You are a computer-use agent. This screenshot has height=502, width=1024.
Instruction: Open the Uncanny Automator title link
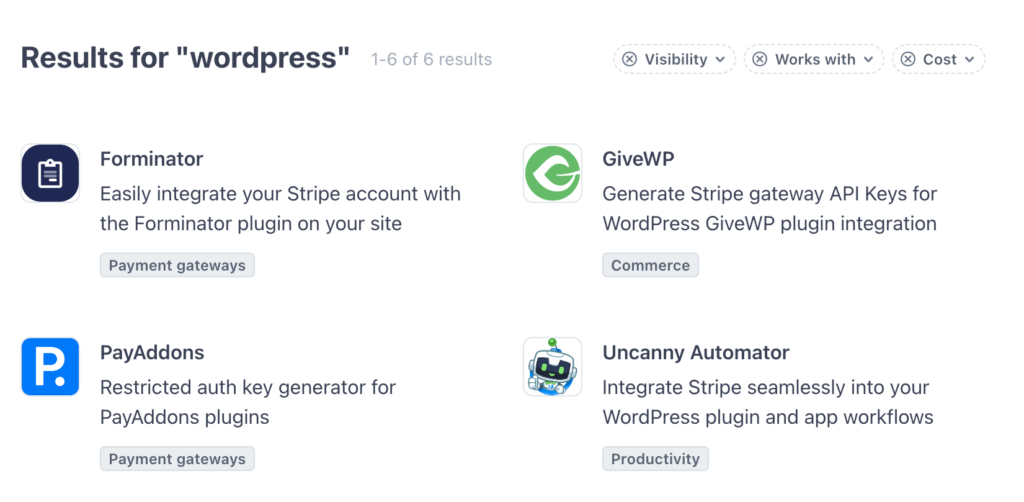pyautogui.click(x=696, y=353)
